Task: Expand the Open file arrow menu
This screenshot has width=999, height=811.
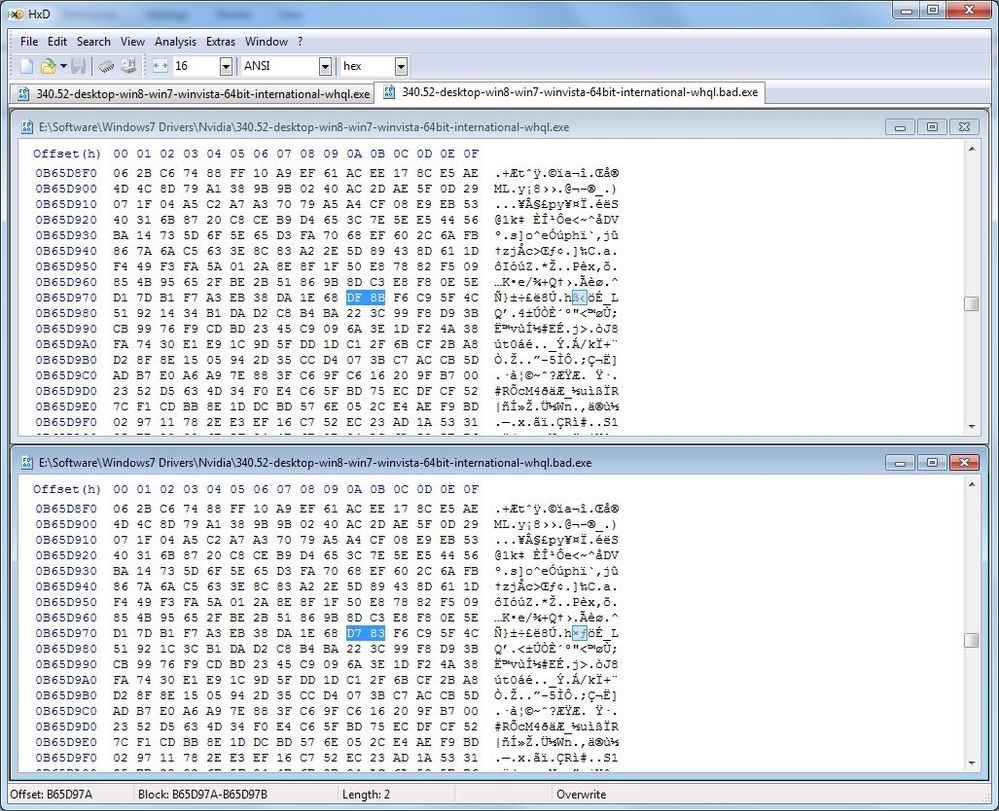Action: pos(63,66)
